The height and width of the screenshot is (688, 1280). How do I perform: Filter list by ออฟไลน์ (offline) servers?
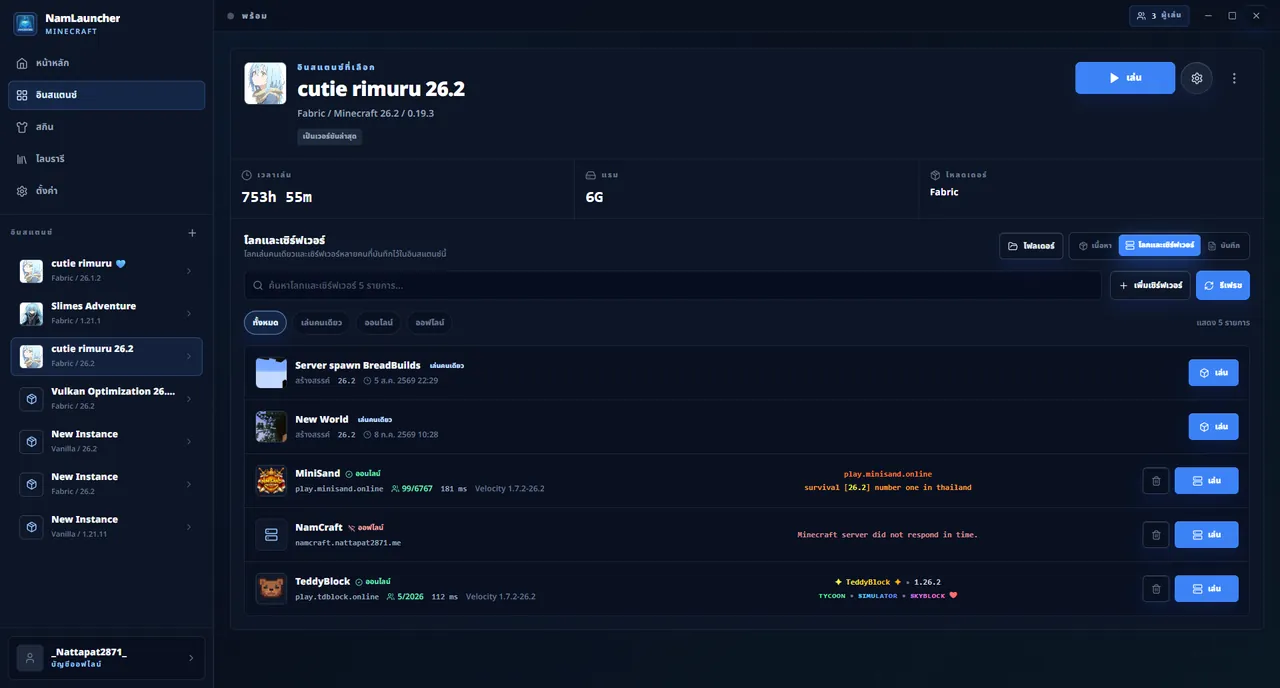click(430, 323)
